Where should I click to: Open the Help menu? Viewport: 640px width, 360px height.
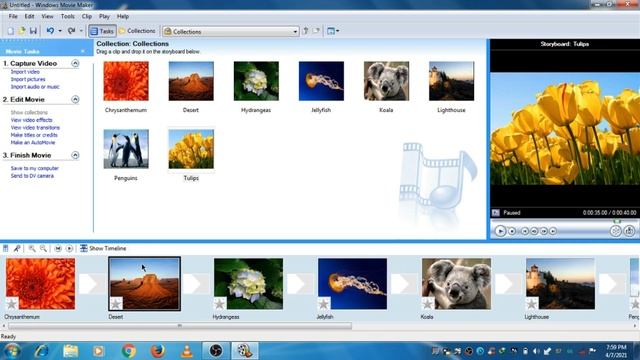[123, 16]
